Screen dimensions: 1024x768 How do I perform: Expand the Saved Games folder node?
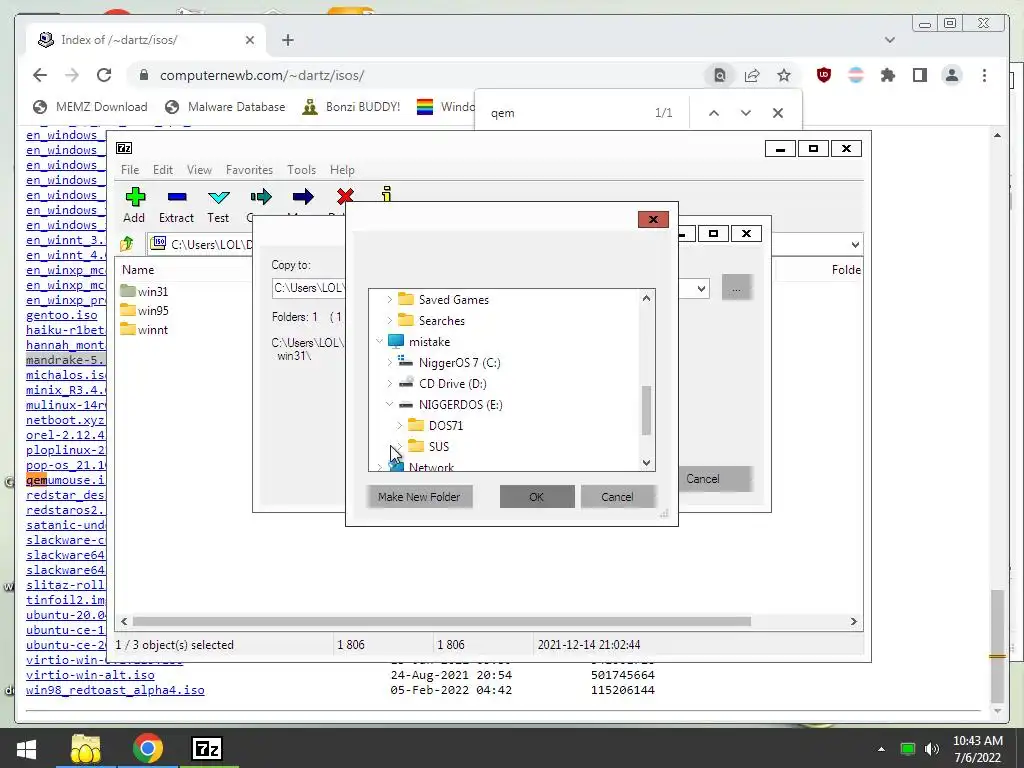point(389,300)
